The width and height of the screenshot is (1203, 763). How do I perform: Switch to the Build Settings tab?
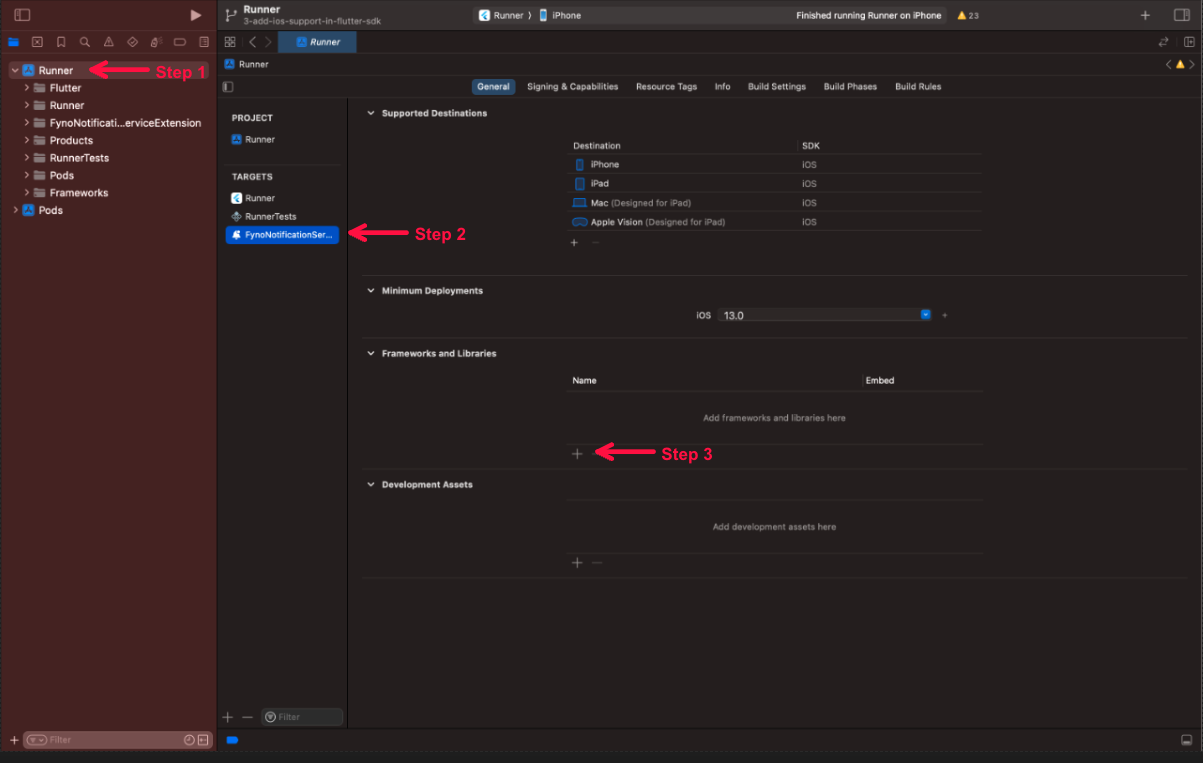pyautogui.click(x=776, y=87)
